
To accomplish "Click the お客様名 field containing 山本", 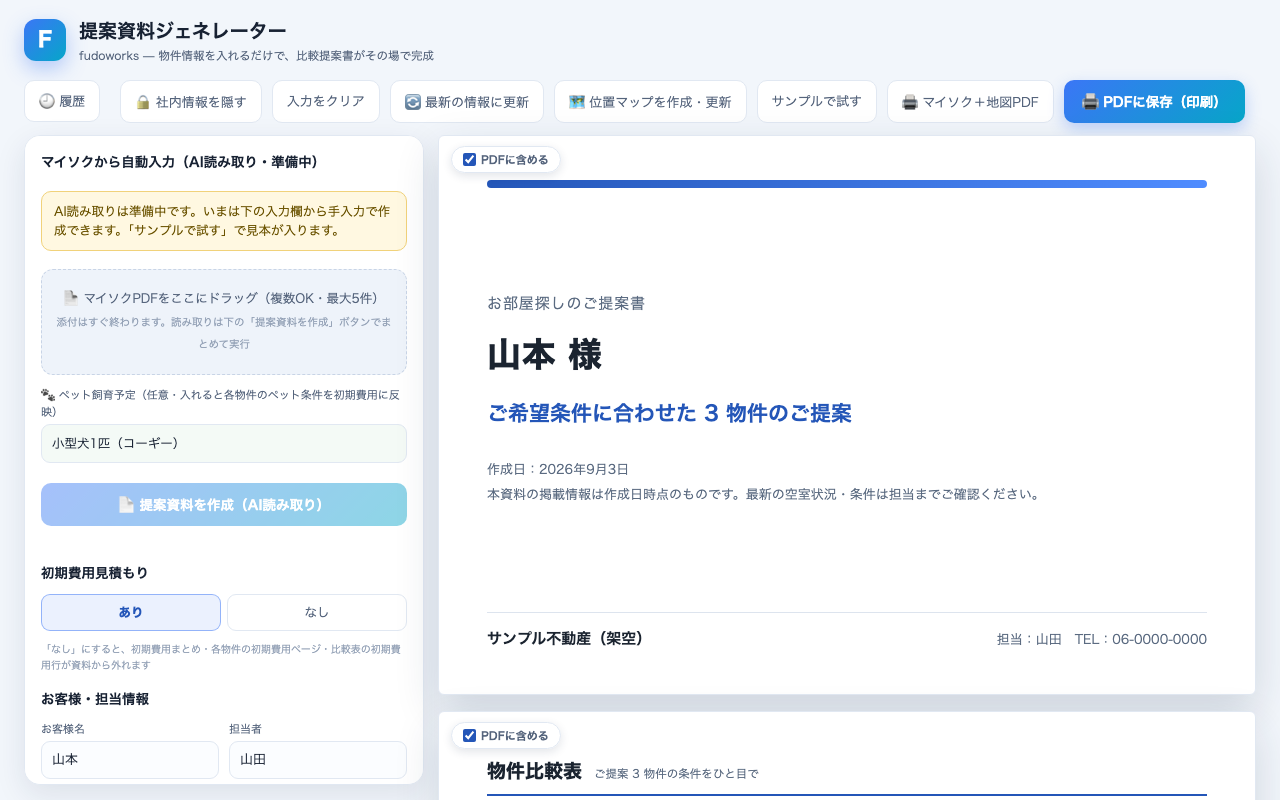I will (x=130, y=760).
